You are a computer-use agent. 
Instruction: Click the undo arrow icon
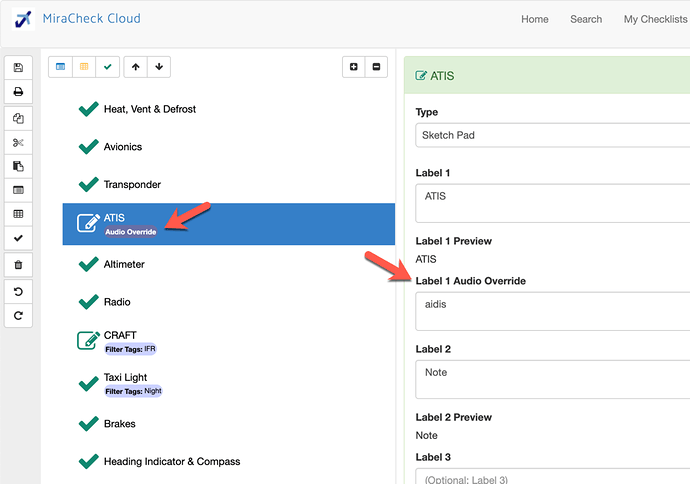(18, 292)
